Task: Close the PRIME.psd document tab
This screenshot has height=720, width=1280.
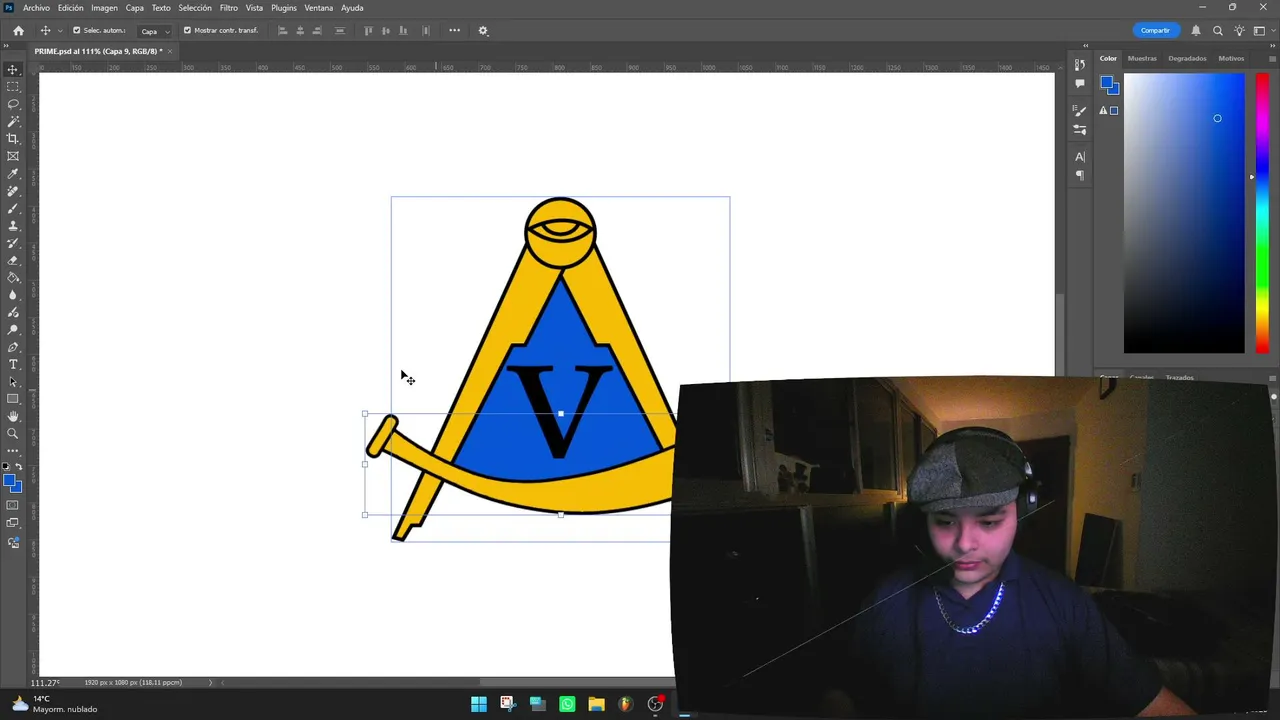Action: coord(170,51)
